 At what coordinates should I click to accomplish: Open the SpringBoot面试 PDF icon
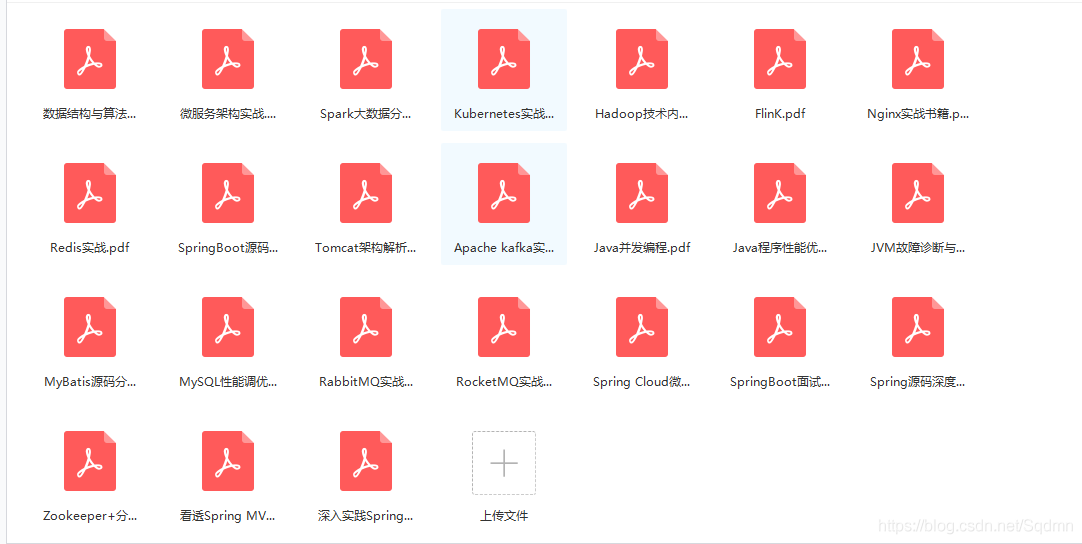click(x=780, y=327)
